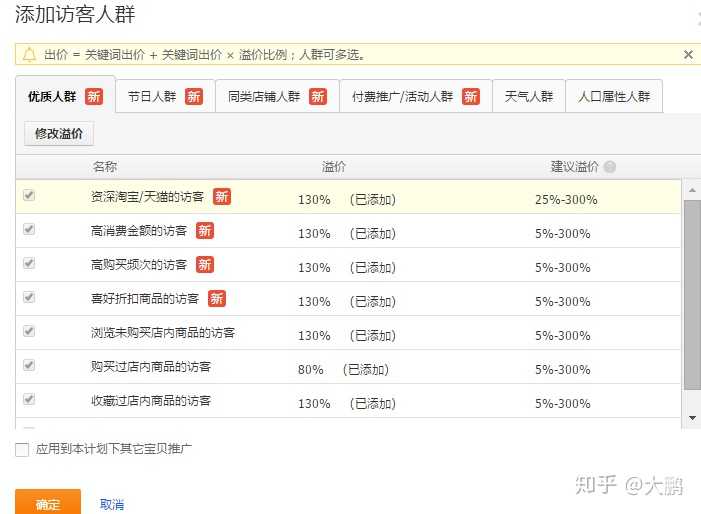Click the 新 badge next to 资深淘宝/天猫的访客
Screen dimensions: 701x514
pos(222,197)
